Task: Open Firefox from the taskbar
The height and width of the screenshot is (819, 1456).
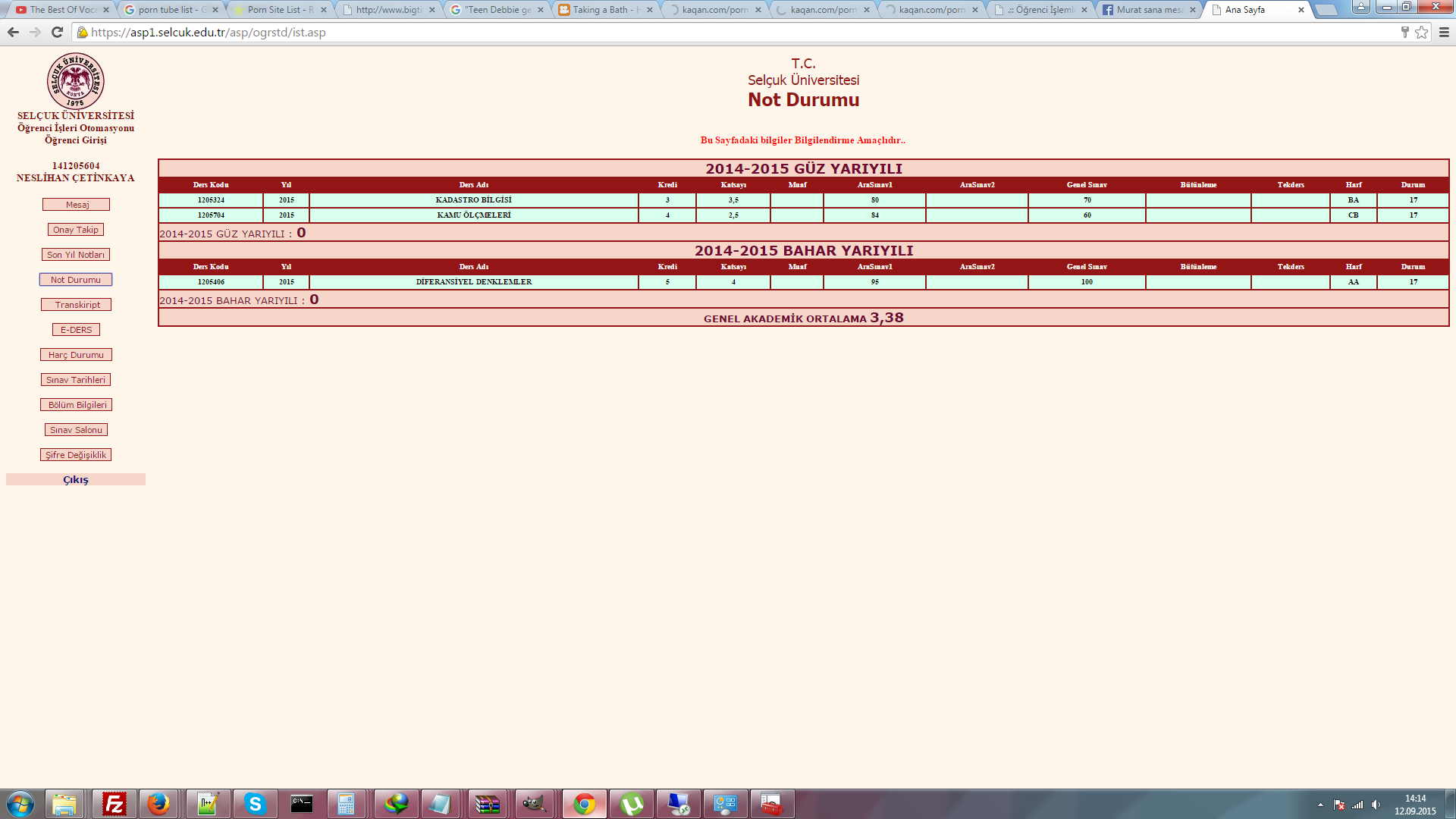Action: click(x=158, y=804)
